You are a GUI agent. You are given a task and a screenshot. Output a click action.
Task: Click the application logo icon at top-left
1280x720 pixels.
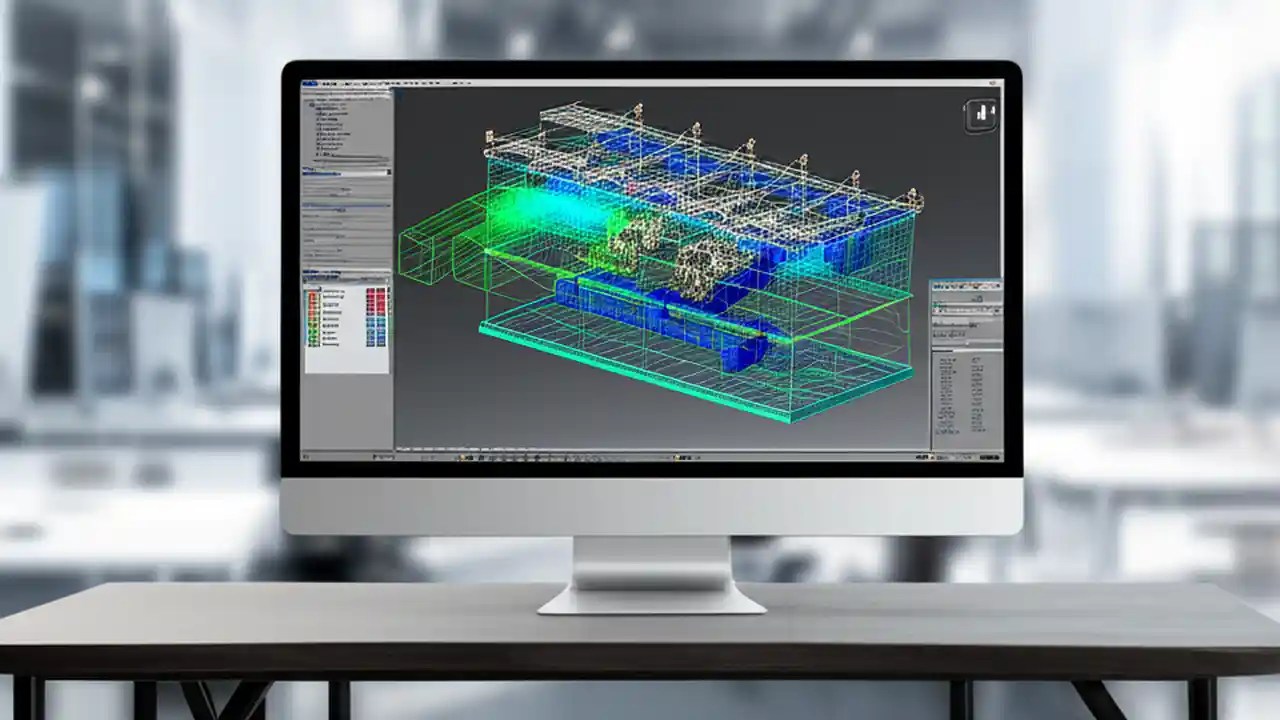309,85
